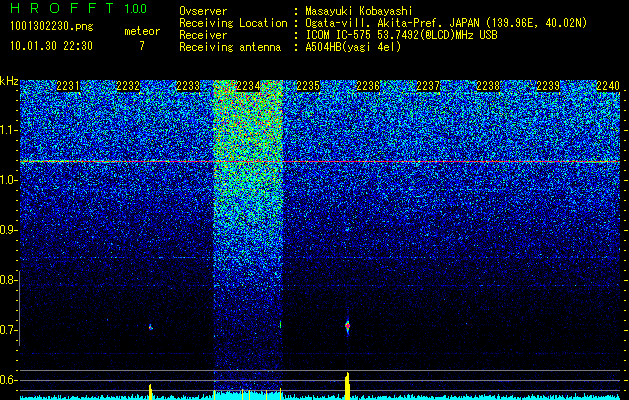Image resolution: width=629 pixels, height=400 pixels.
Task: Click the small meteor echo after 2232
Action: point(150,327)
